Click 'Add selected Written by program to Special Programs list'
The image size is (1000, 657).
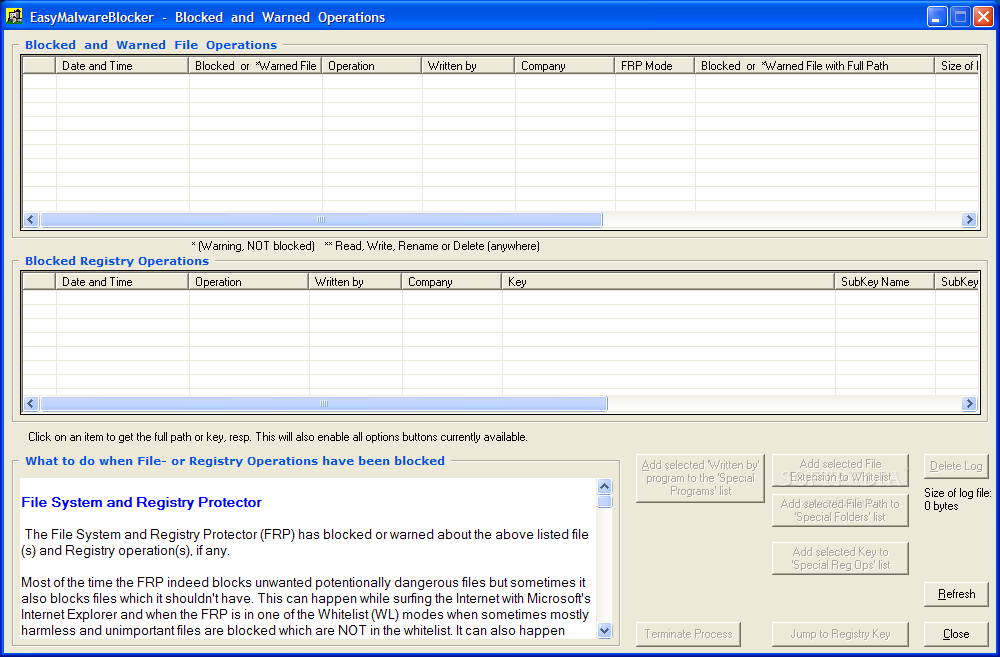click(x=700, y=478)
